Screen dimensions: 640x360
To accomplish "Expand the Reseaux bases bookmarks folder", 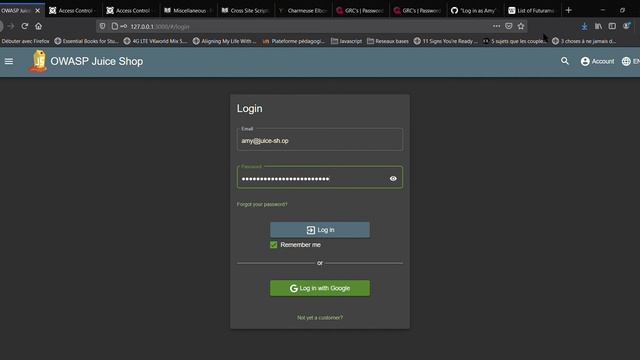I will [x=388, y=41].
